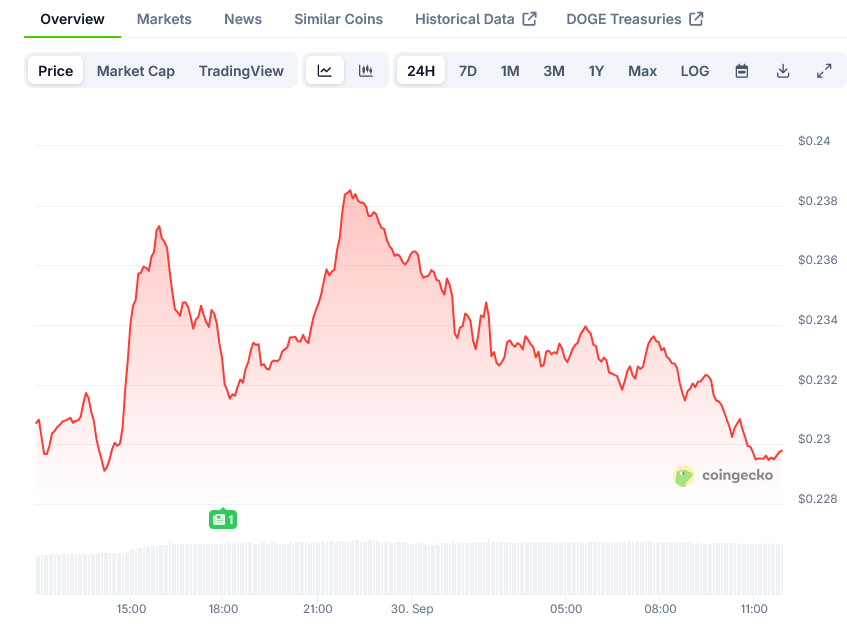The image size is (847, 629).
Task: Download chart data icon
Action: (x=783, y=71)
